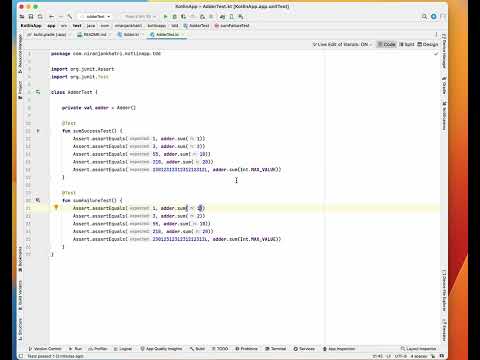The width and height of the screenshot is (480, 360).
Task: Click the Sync/reload toolbar icon
Action: pyautogui.click(x=40, y=16)
